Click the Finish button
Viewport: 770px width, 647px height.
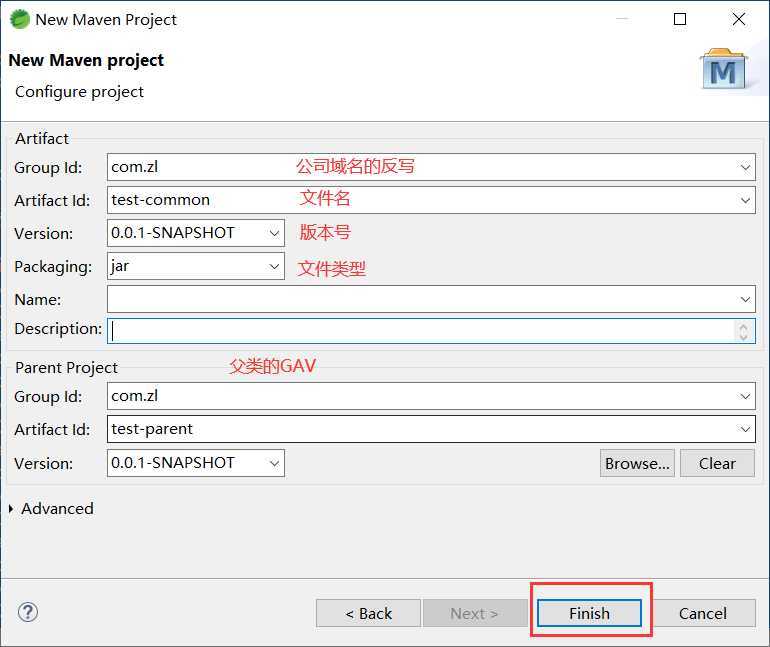(589, 613)
